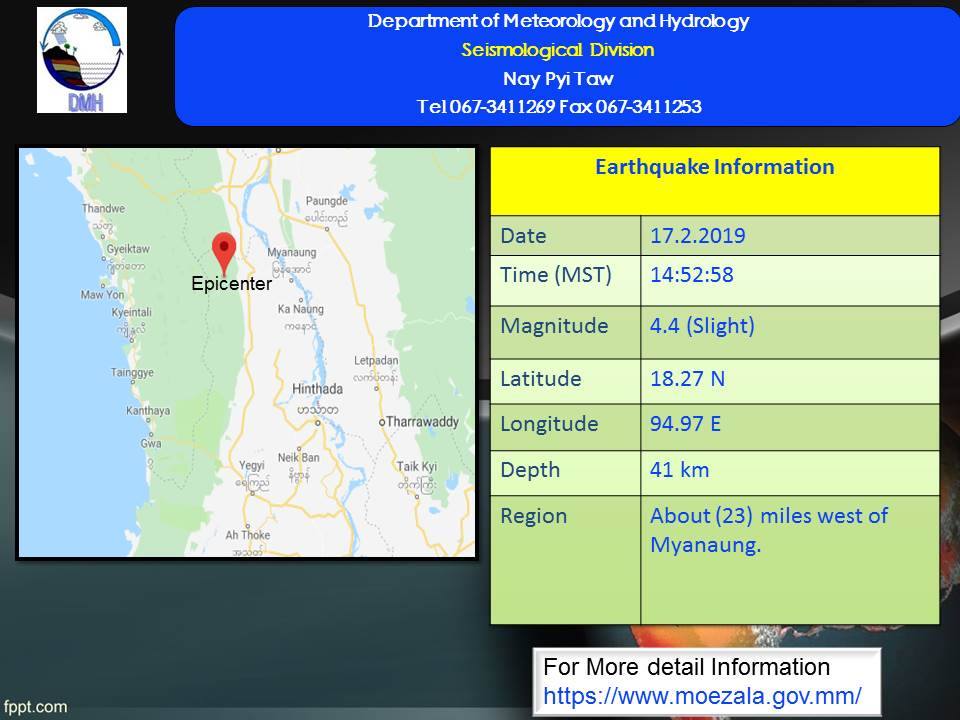The height and width of the screenshot is (720, 960).
Task: Click the Seismological Division heading
Action: click(x=558, y=50)
